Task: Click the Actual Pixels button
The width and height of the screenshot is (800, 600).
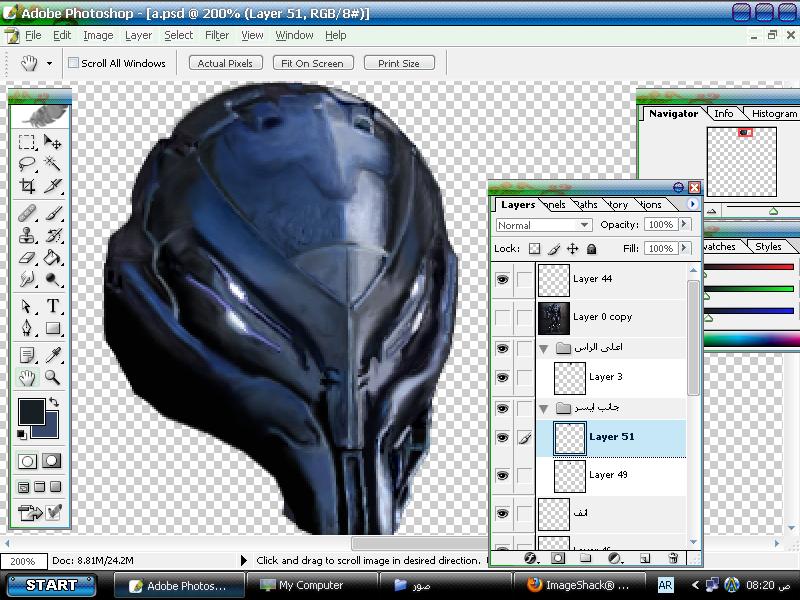Action: click(225, 63)
